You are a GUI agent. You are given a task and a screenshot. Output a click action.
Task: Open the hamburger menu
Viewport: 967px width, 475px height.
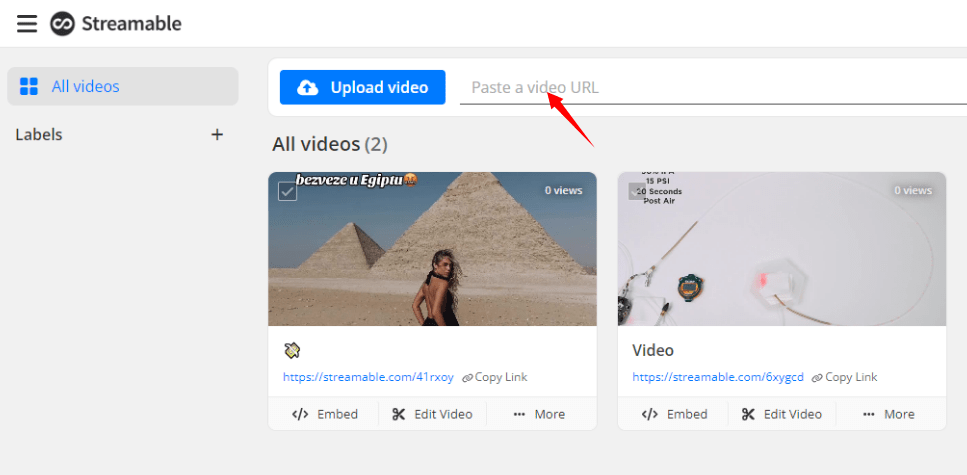click(x=27, y=23)
